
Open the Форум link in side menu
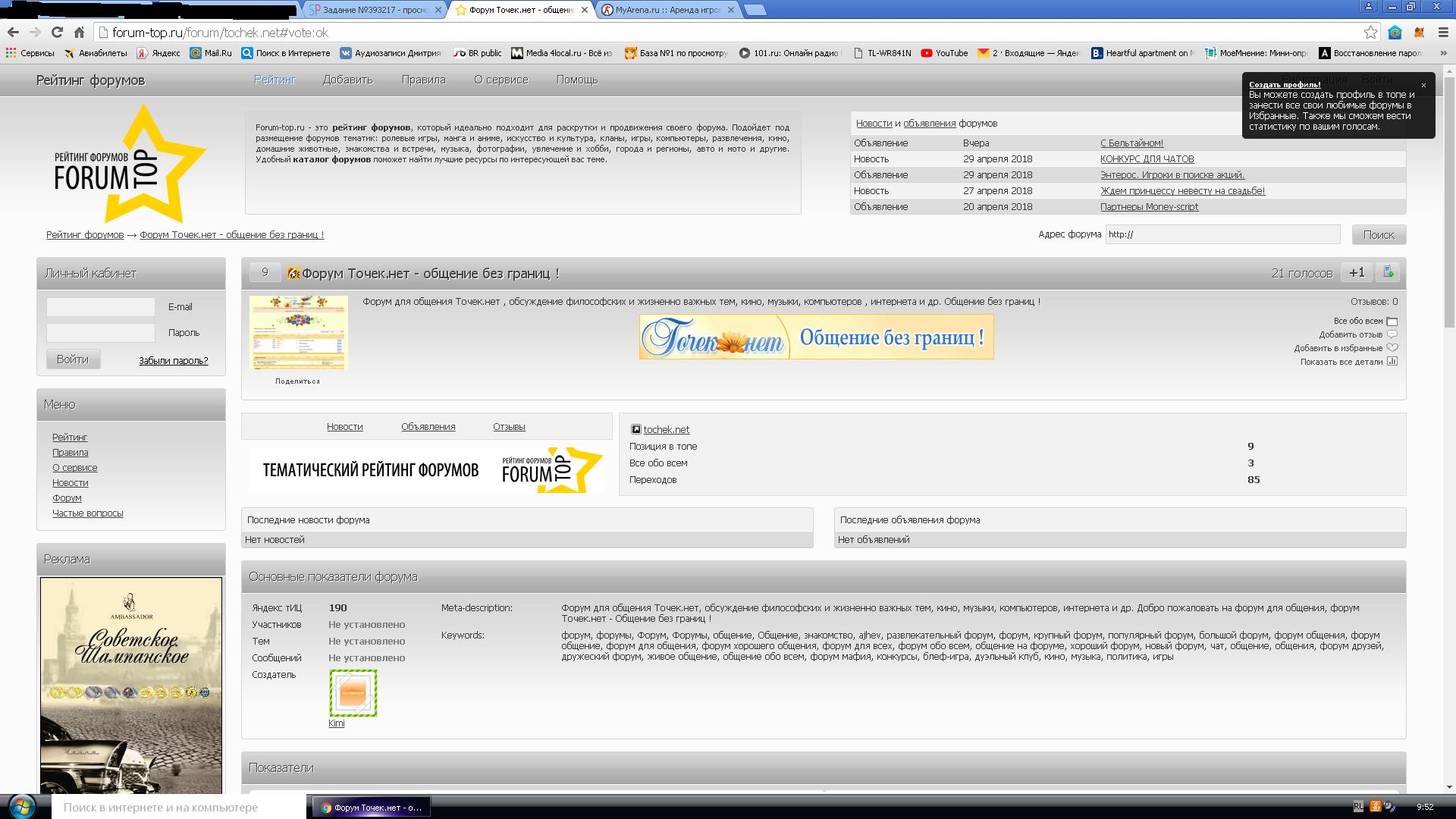tap(67, 498)
